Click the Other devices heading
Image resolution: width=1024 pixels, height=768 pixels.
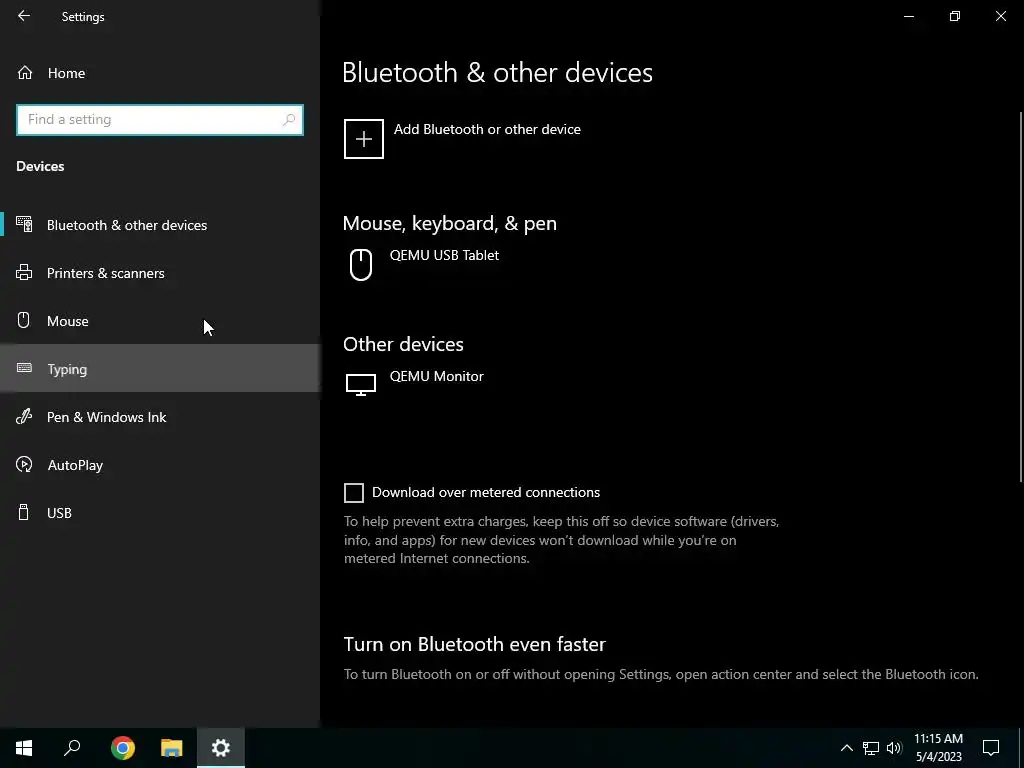click(x=404, y=344)
